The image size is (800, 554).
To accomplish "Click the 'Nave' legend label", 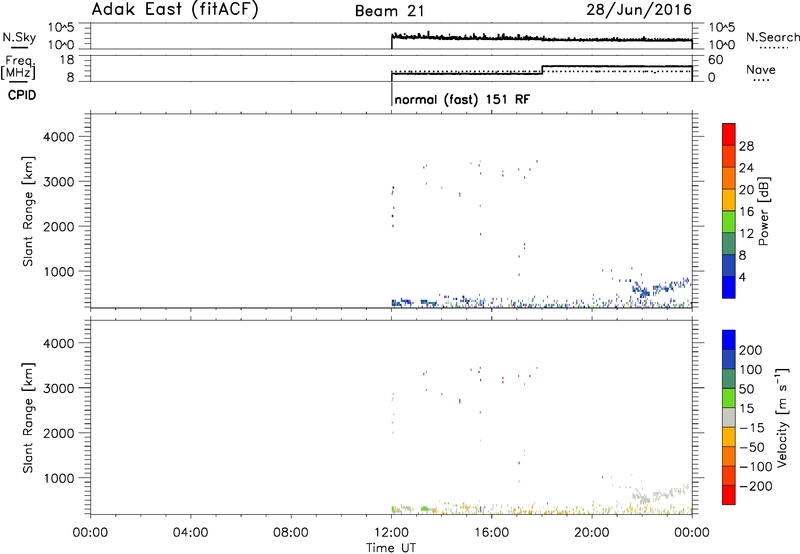I will (761, 69).
